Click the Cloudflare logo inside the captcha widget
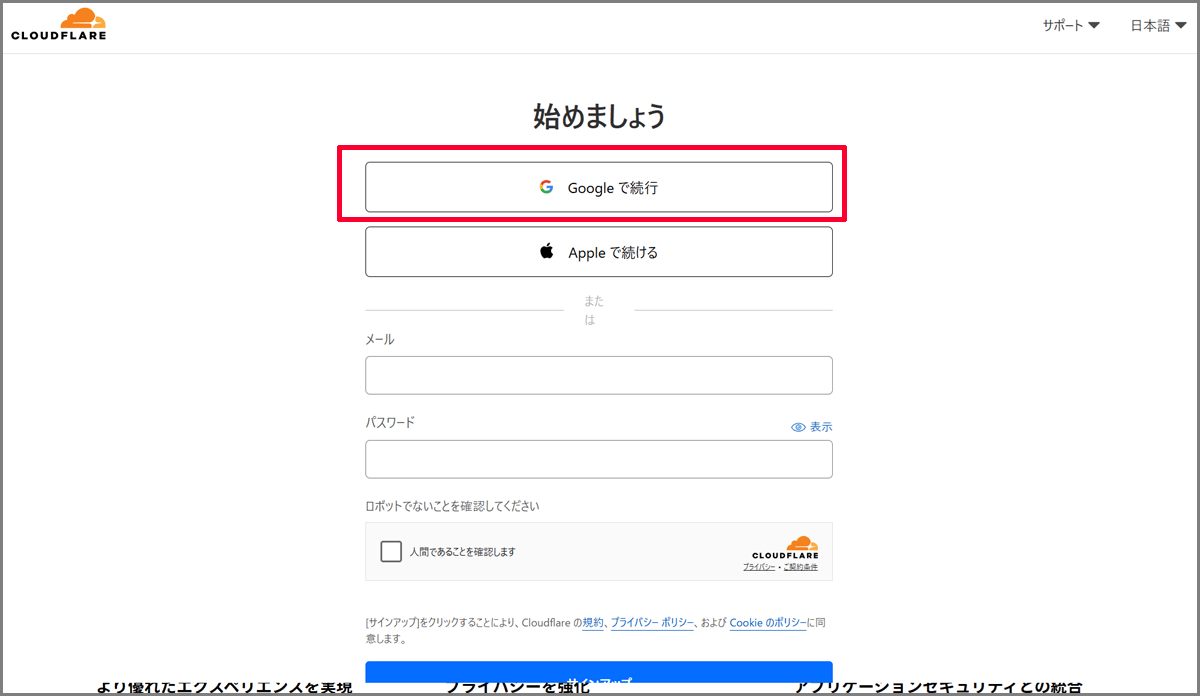This screenshot has height=696, width=1200. [x=785, y=547]
